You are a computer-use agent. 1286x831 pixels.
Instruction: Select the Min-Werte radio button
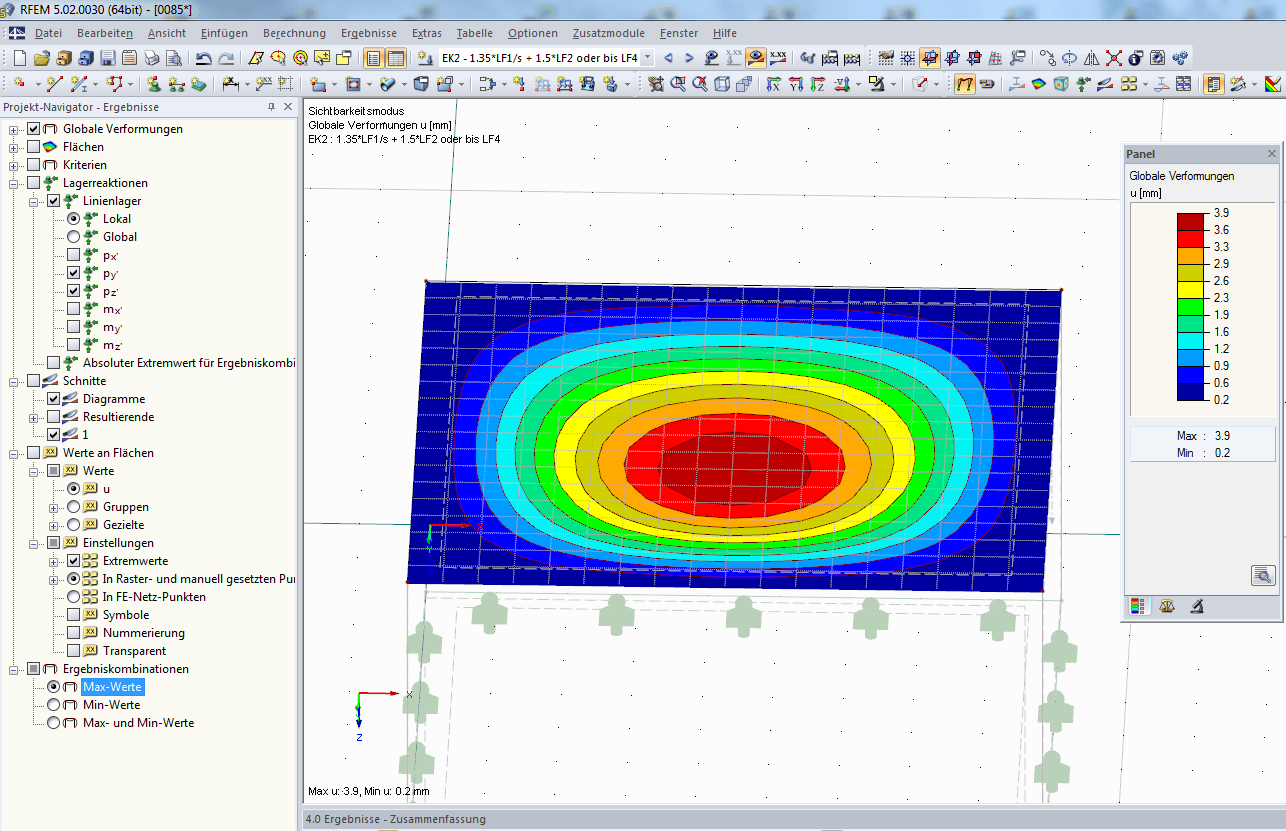coord(54,705)
